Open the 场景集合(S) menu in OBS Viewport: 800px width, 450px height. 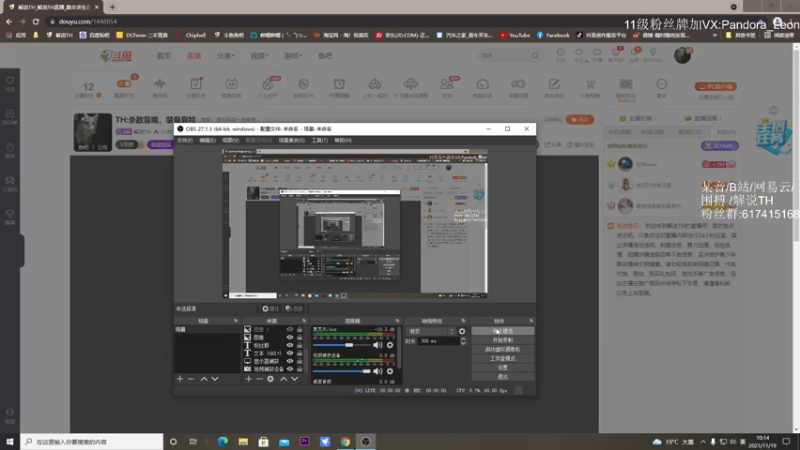292,140
